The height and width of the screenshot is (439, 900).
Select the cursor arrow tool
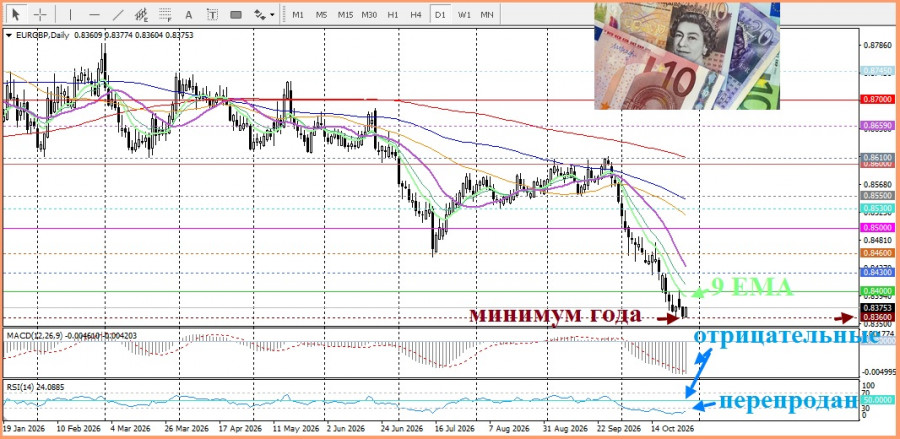point(16,14)
